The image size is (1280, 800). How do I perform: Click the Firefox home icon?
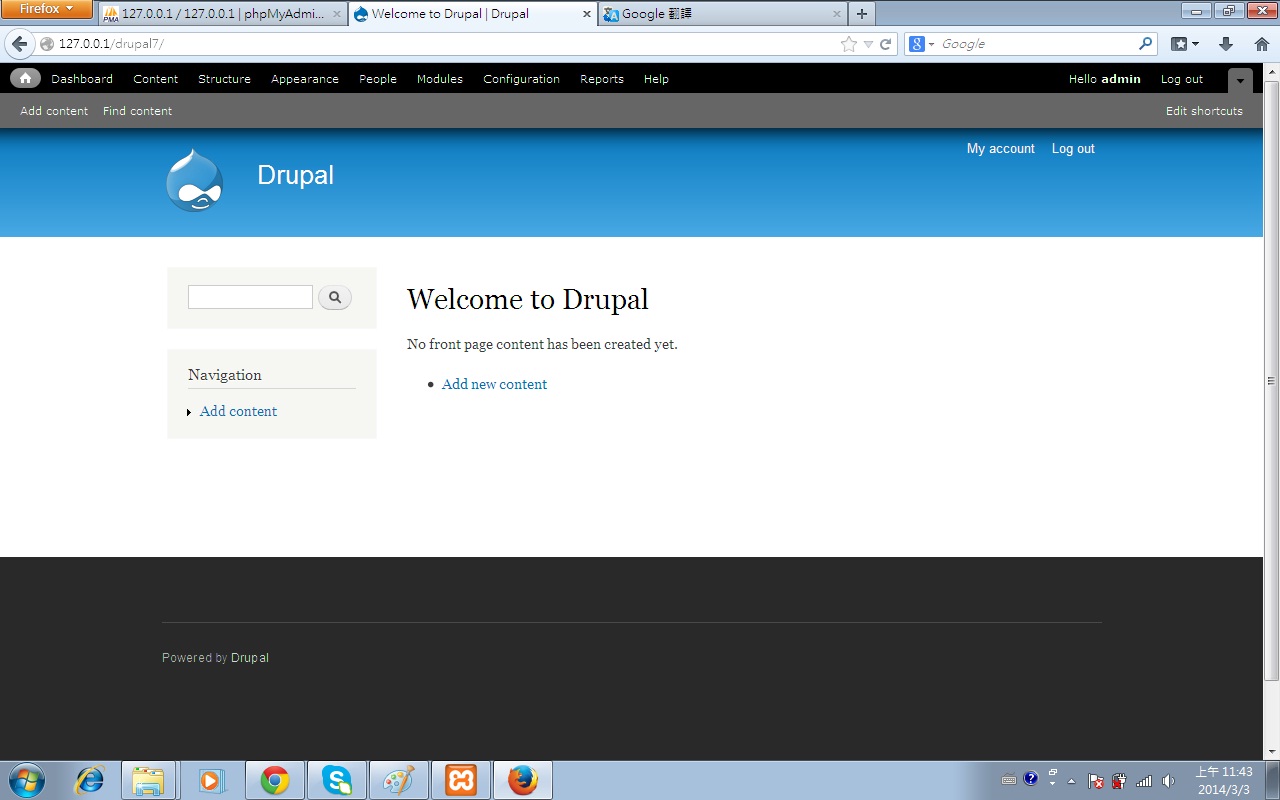(x=1261, y=44)
